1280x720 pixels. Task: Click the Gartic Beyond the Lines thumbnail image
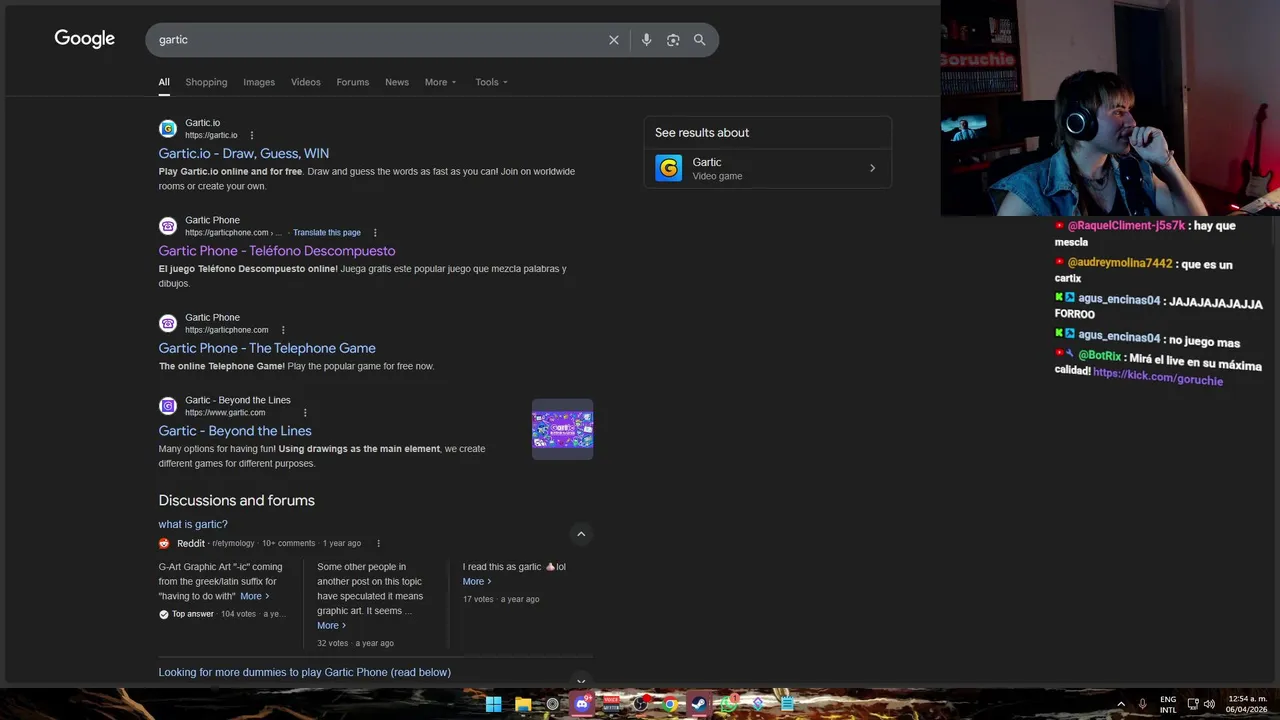coord(562,429)
